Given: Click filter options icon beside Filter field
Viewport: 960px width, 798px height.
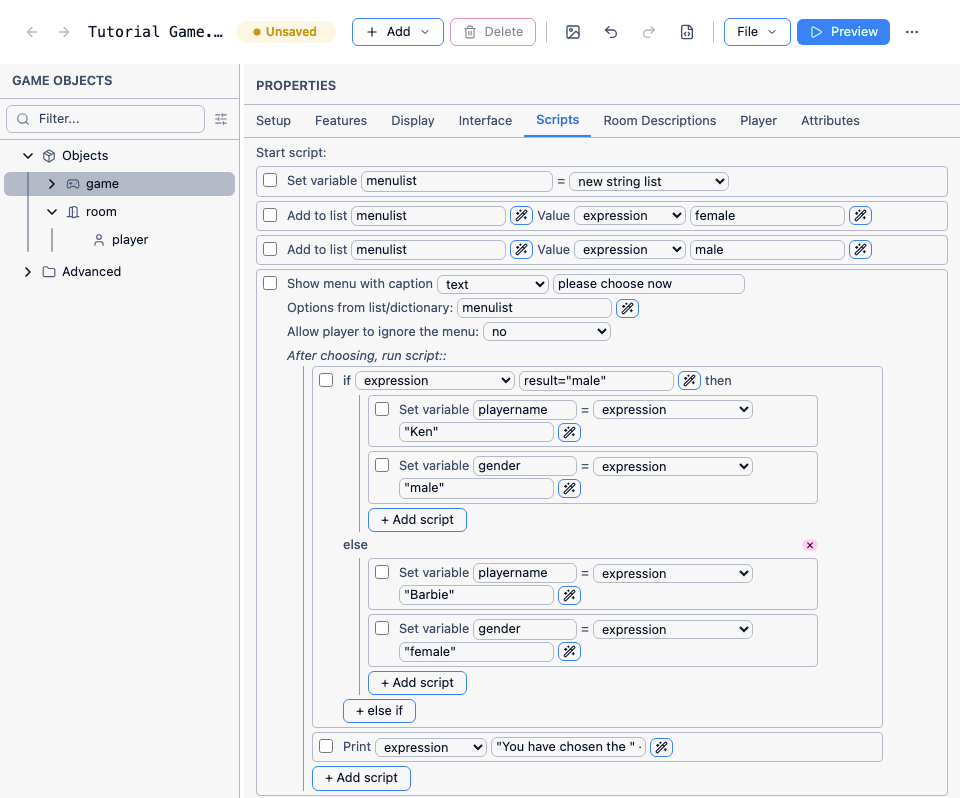Looking at the screenshot, I should click(x=221, y=119).
